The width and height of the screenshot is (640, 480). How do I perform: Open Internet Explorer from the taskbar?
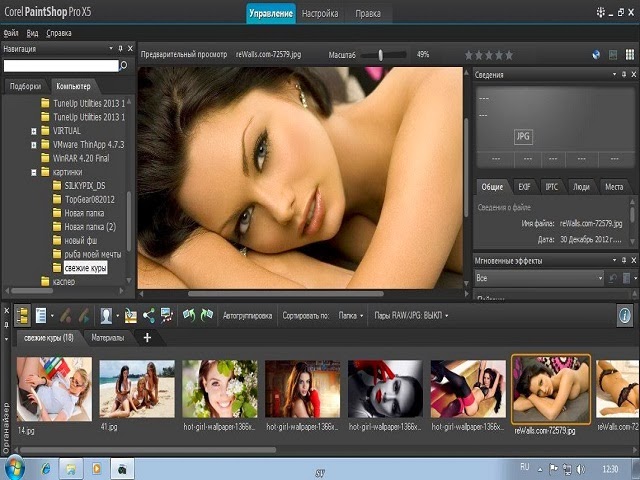(46, 469)
